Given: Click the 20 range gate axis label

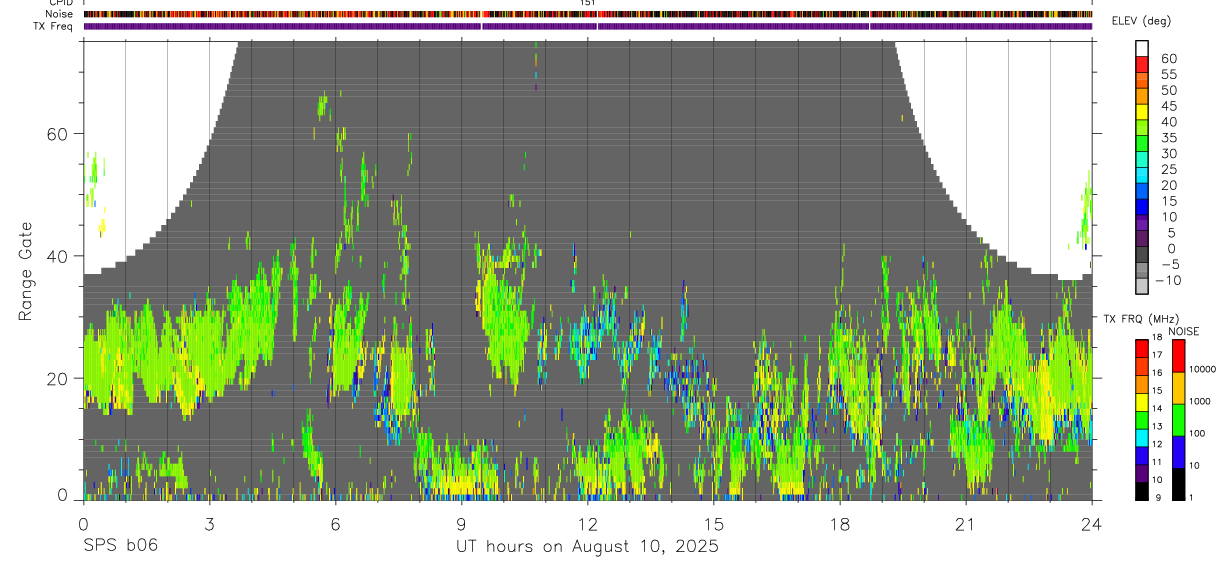Looking at the screenshot, I should [56, 378].
